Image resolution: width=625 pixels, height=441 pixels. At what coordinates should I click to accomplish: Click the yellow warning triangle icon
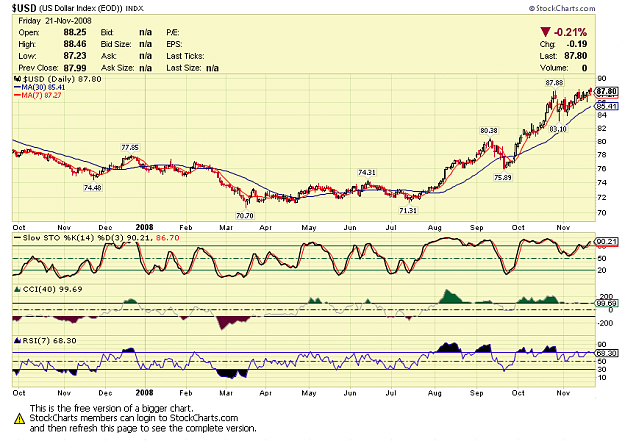[x=19, y=418]
